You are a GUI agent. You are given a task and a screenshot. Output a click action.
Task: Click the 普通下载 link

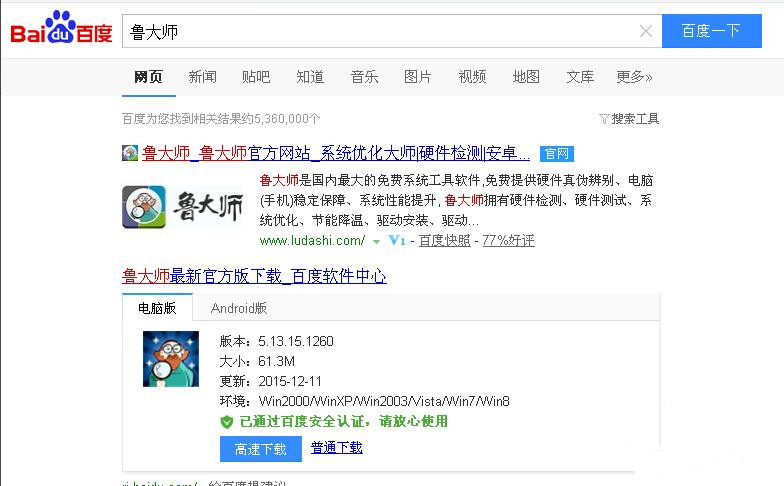point(336,448)
